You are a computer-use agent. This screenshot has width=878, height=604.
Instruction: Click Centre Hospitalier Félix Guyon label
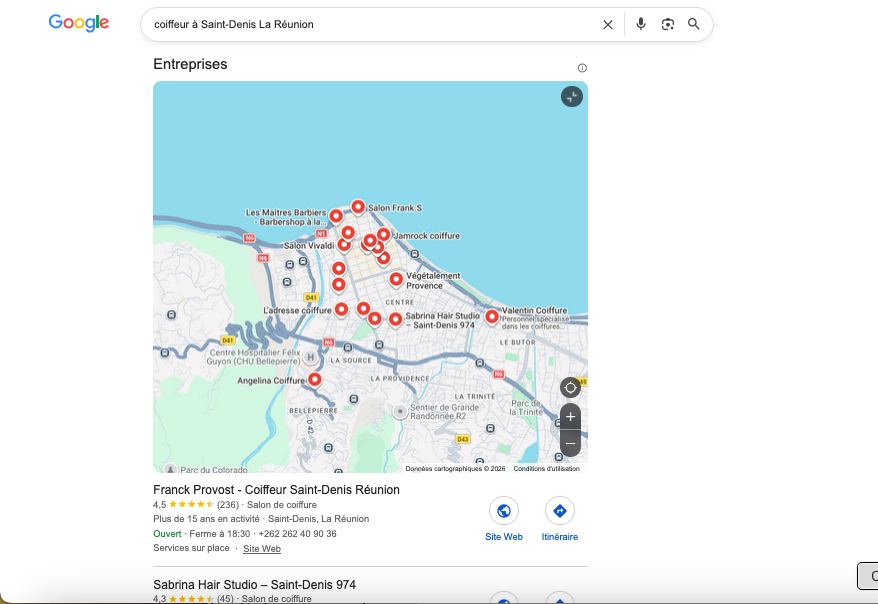tap(254, 357)
